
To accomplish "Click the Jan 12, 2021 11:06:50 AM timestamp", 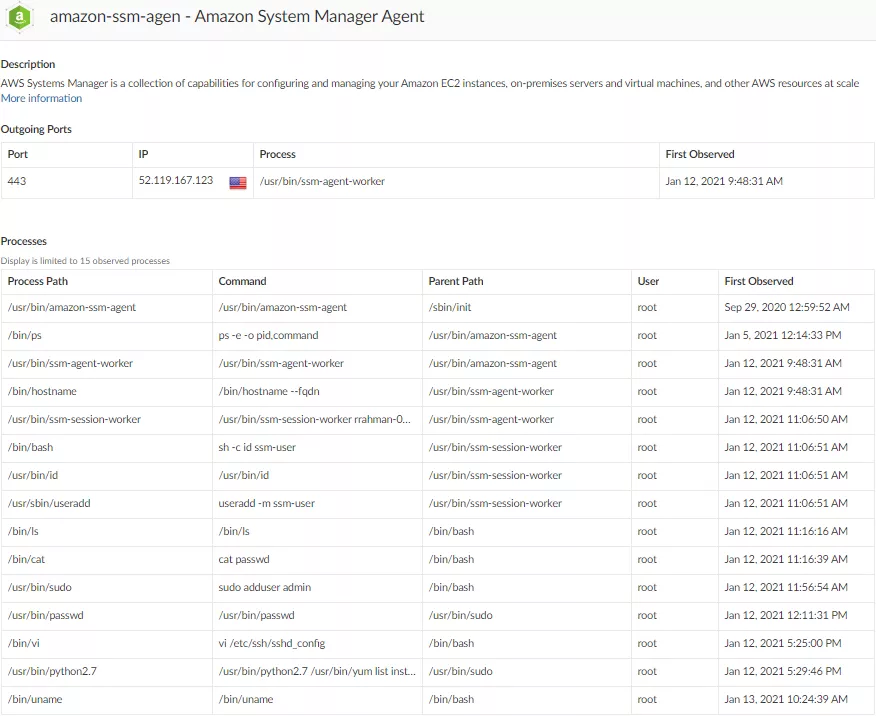I will pyautogui.click(x=785, y=419).
